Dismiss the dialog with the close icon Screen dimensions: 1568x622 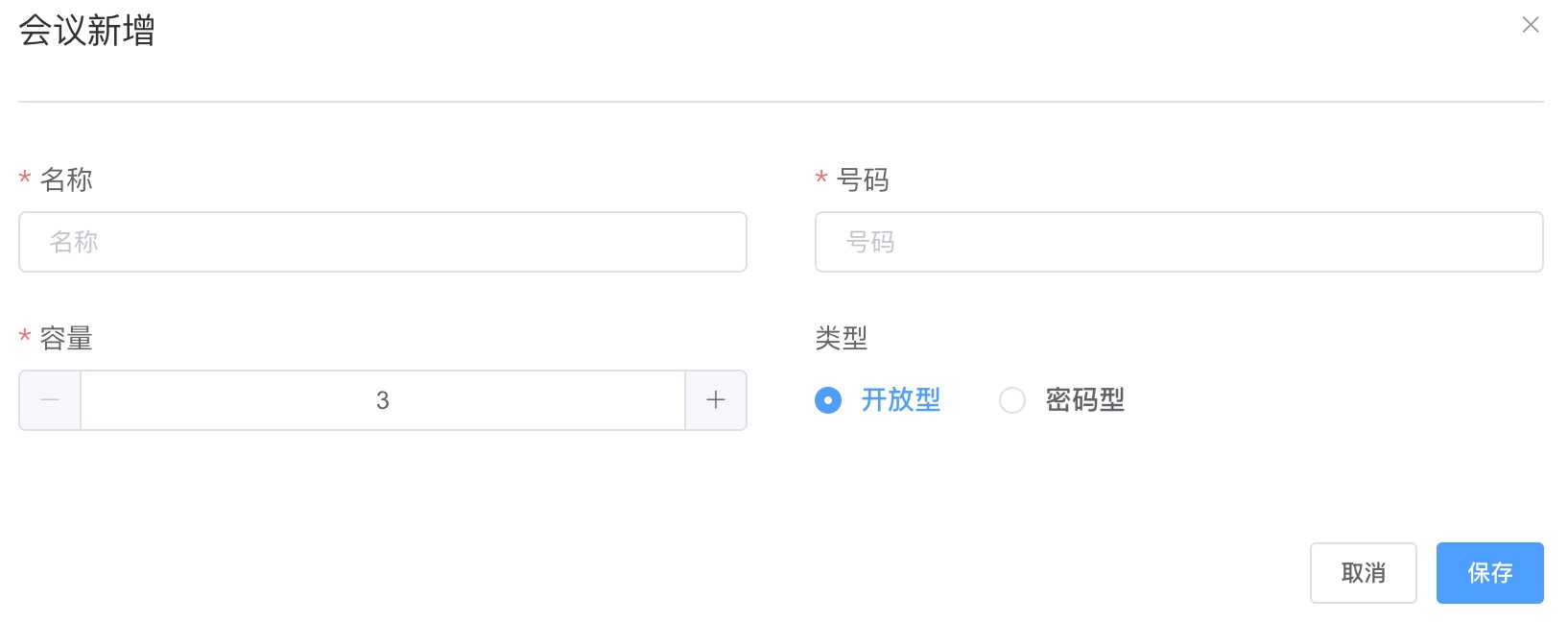(1532, 25)
